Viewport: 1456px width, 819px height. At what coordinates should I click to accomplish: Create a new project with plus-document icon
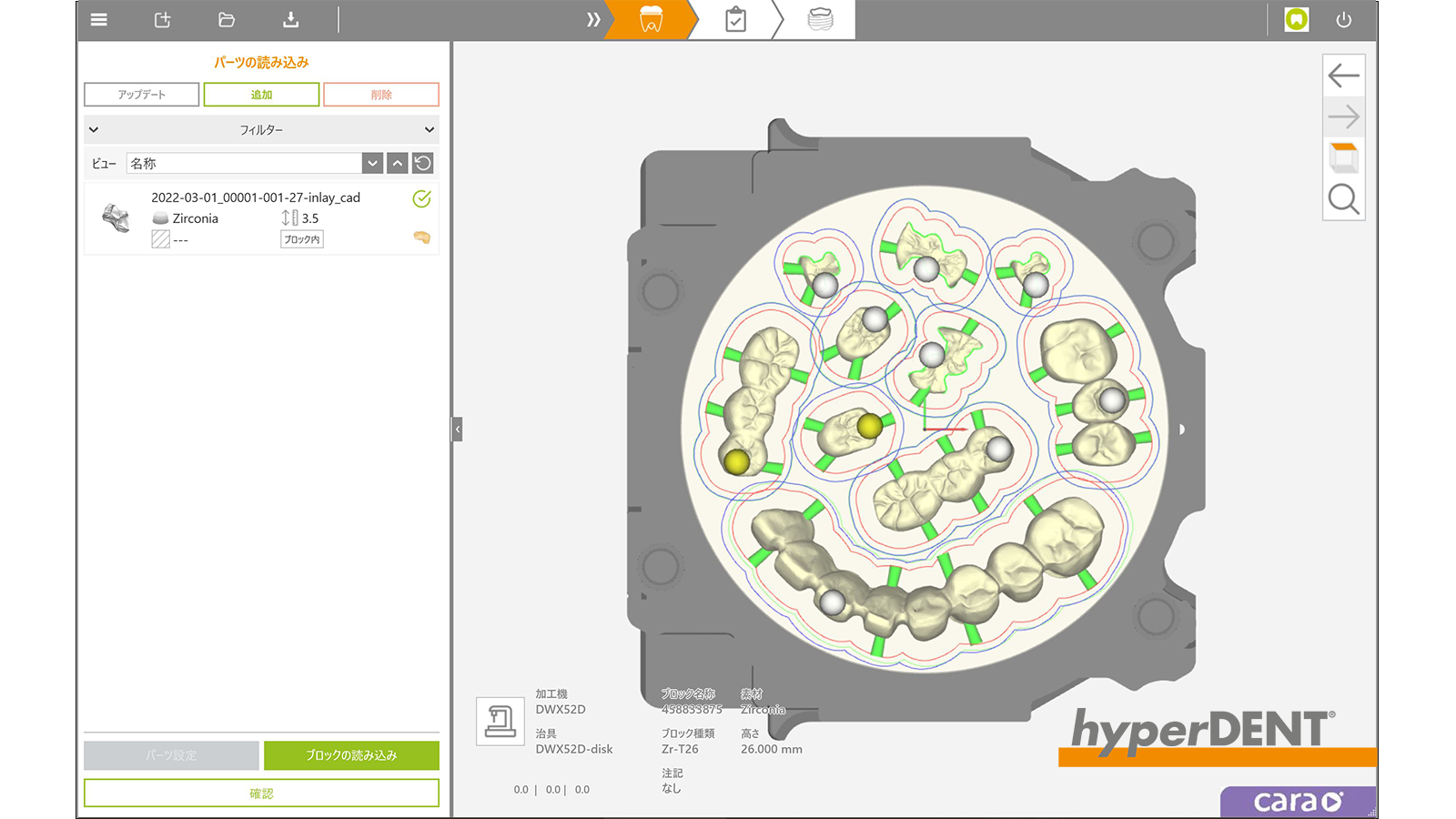click(163, 20)
